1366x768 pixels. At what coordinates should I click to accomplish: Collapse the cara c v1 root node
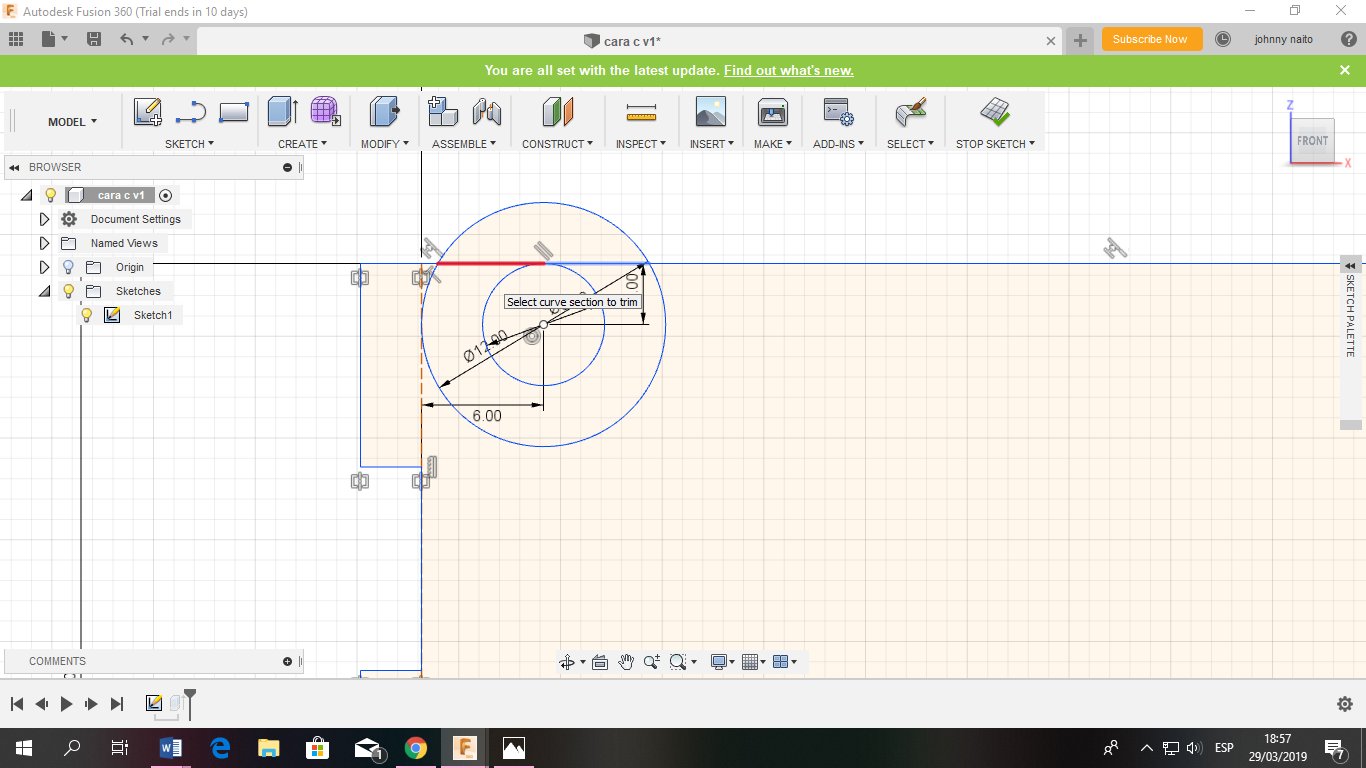27,195
